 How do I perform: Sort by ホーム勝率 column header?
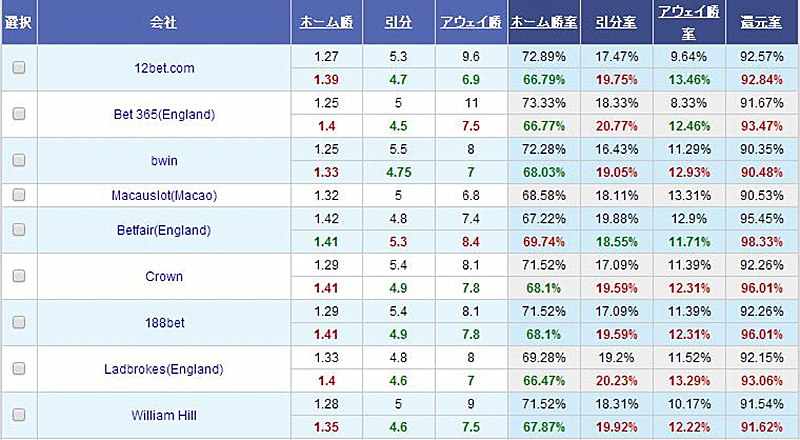coord(544,22)
